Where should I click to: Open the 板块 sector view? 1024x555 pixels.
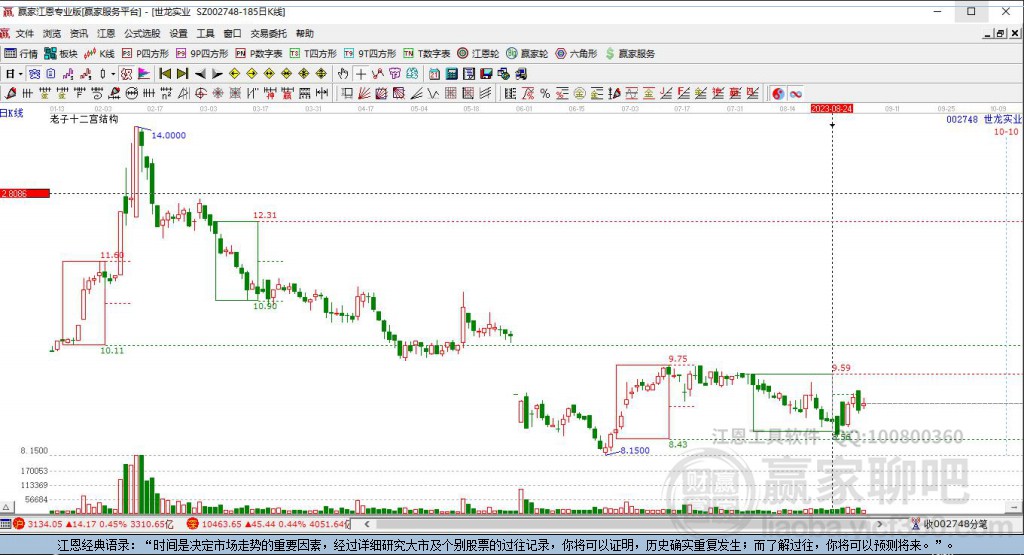tap(60, 54)
